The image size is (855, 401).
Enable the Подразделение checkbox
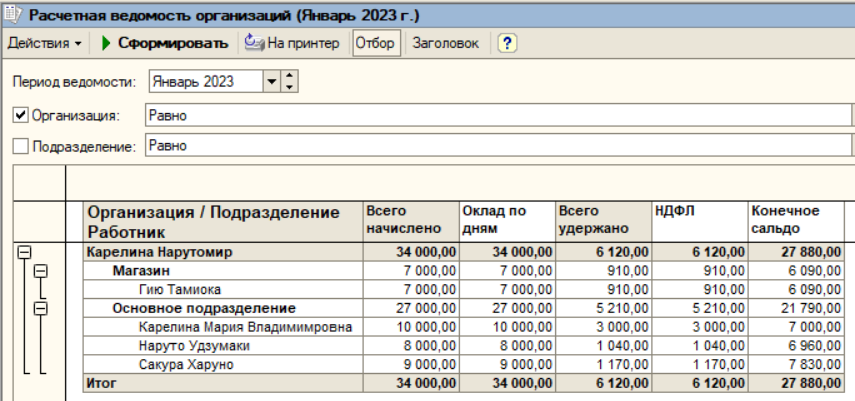click(x=20, y=146)
